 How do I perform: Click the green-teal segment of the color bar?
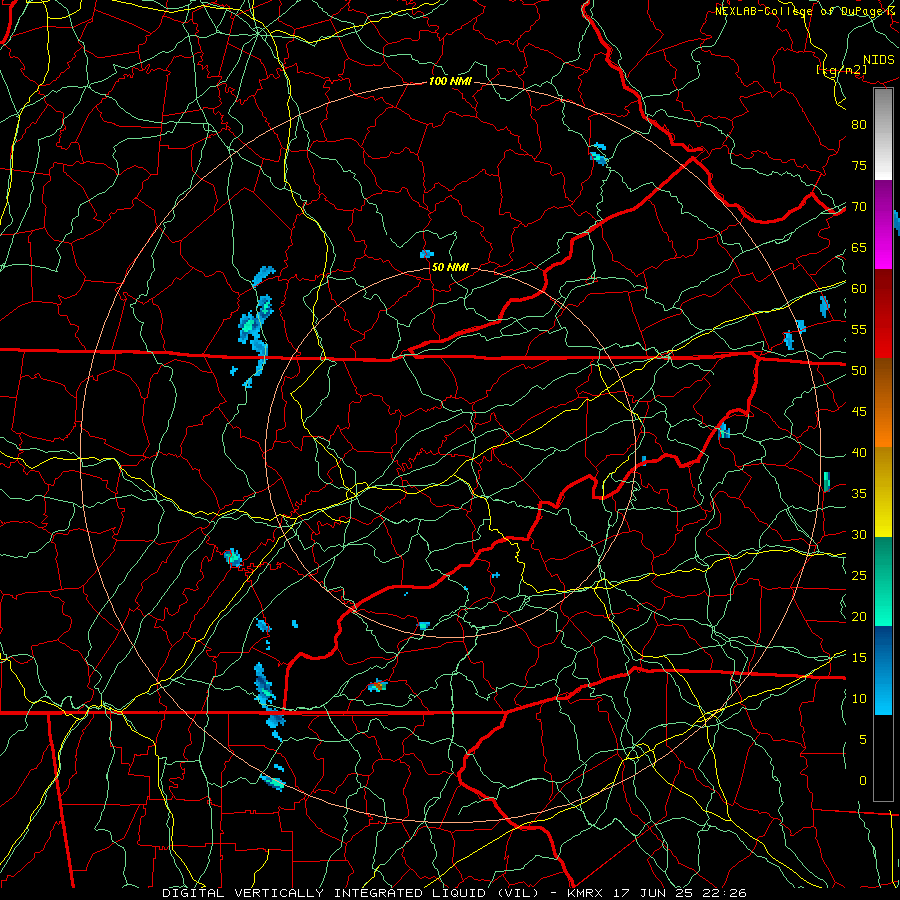(883, 581)
